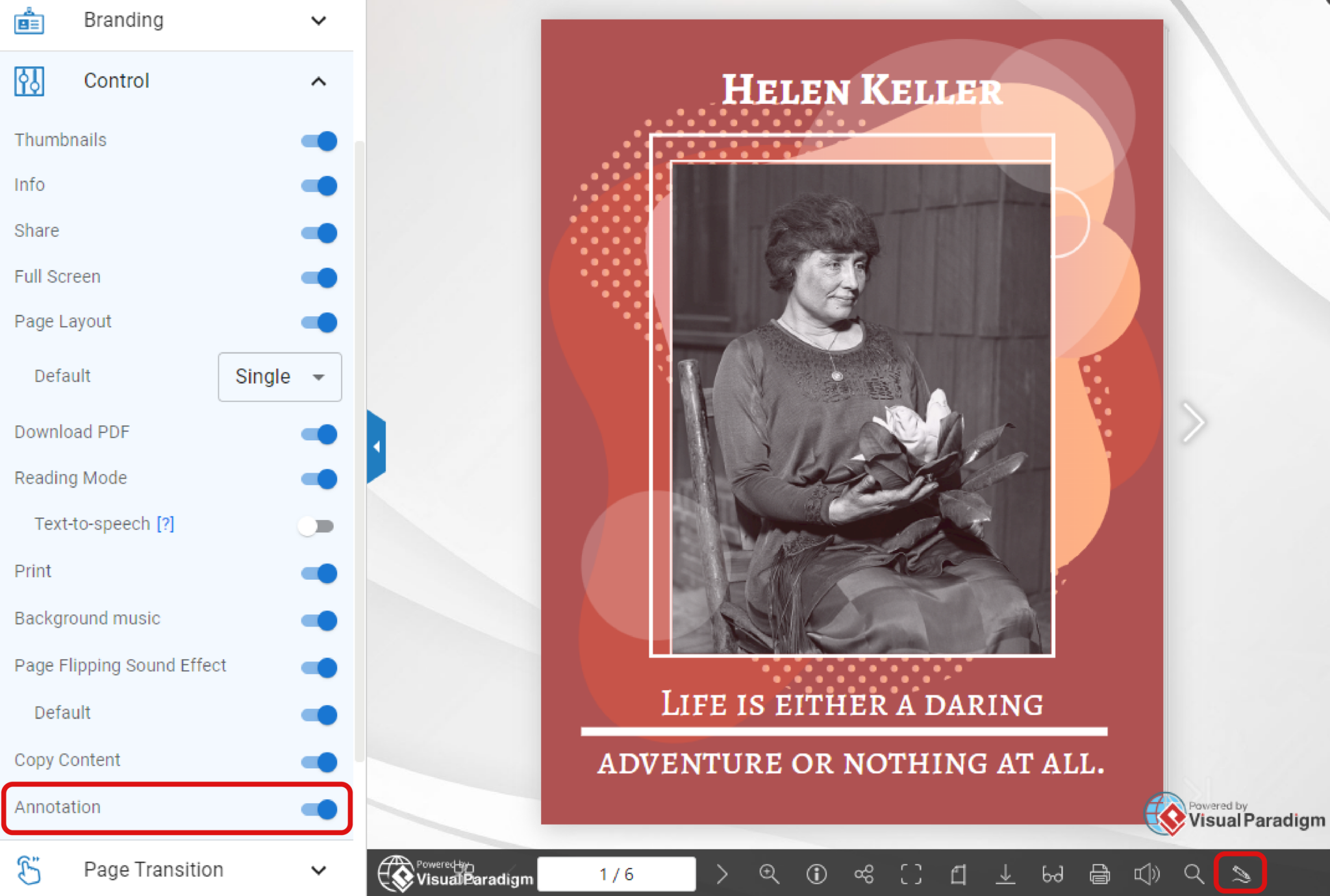Open the Share icon in the bottom toolbar
Viewport: 1330px width, 896px height.
864,873
